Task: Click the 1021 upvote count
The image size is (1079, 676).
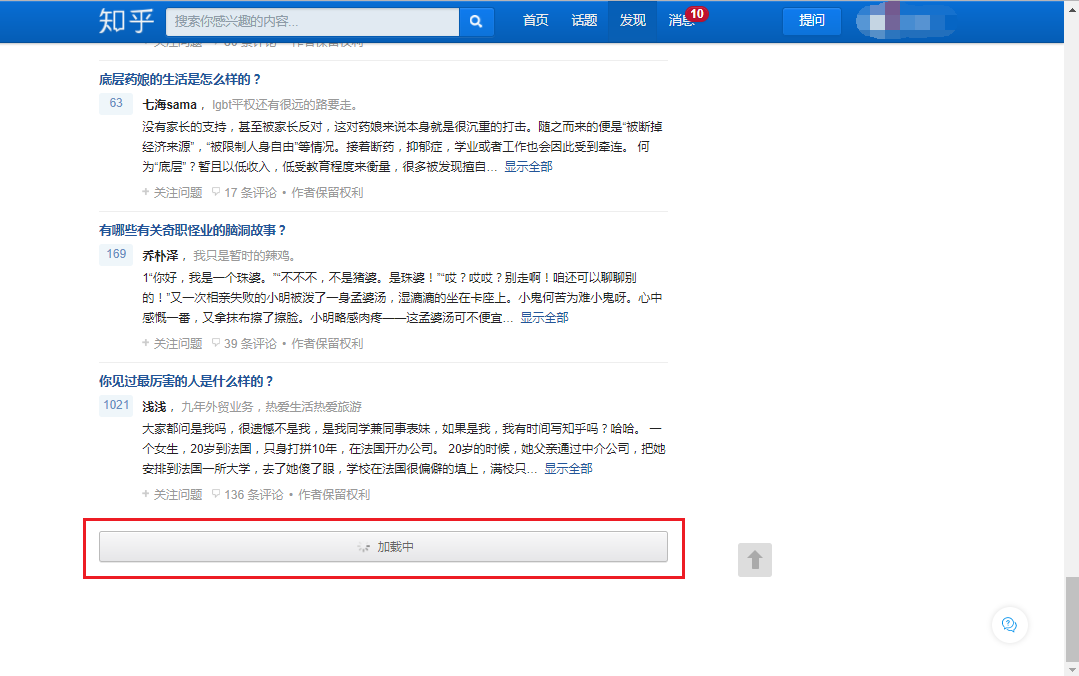Action: 116,405
